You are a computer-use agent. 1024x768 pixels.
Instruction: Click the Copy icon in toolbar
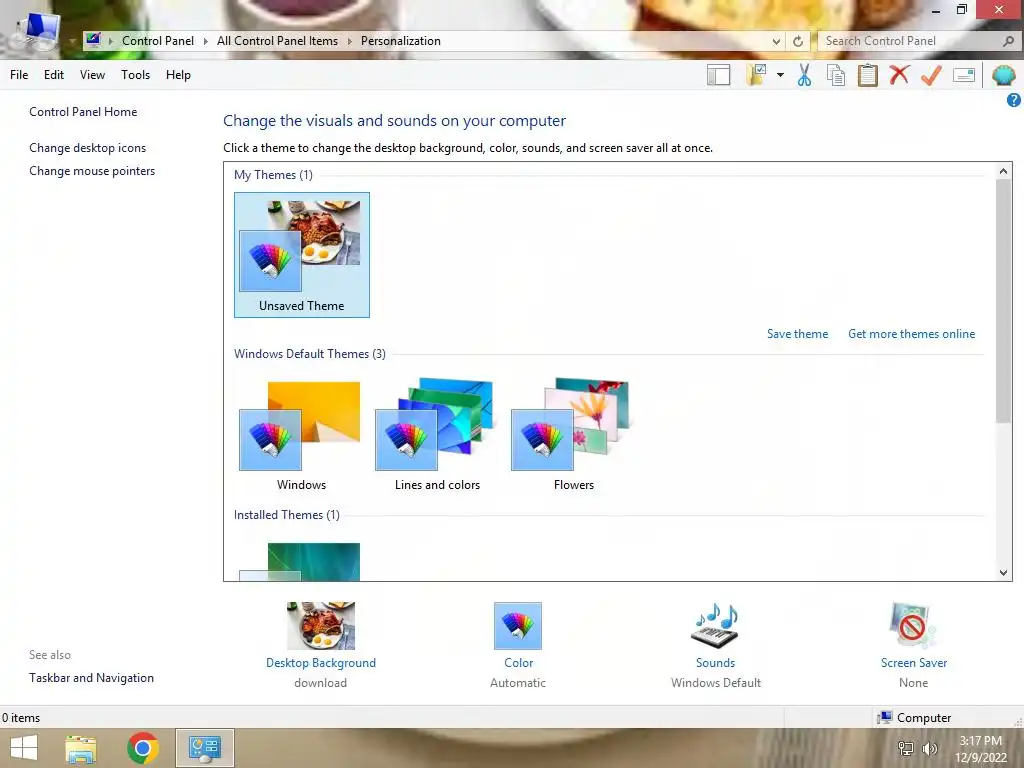(836, 75)
